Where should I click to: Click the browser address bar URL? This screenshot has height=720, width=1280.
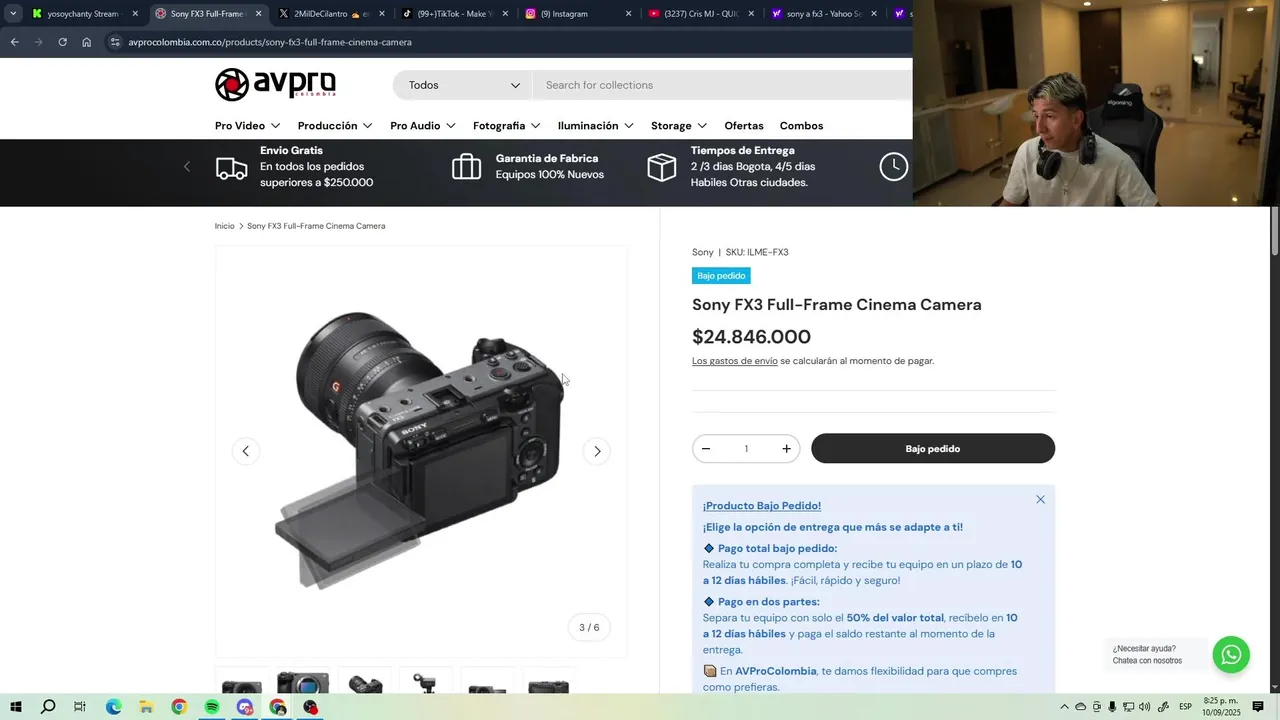pos(270,42)
